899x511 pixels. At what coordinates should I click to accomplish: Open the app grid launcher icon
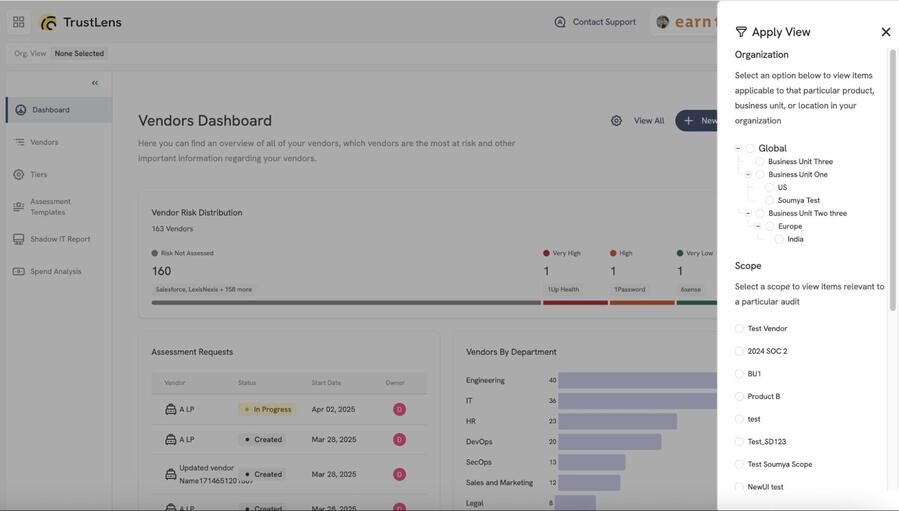pos(18,22)
